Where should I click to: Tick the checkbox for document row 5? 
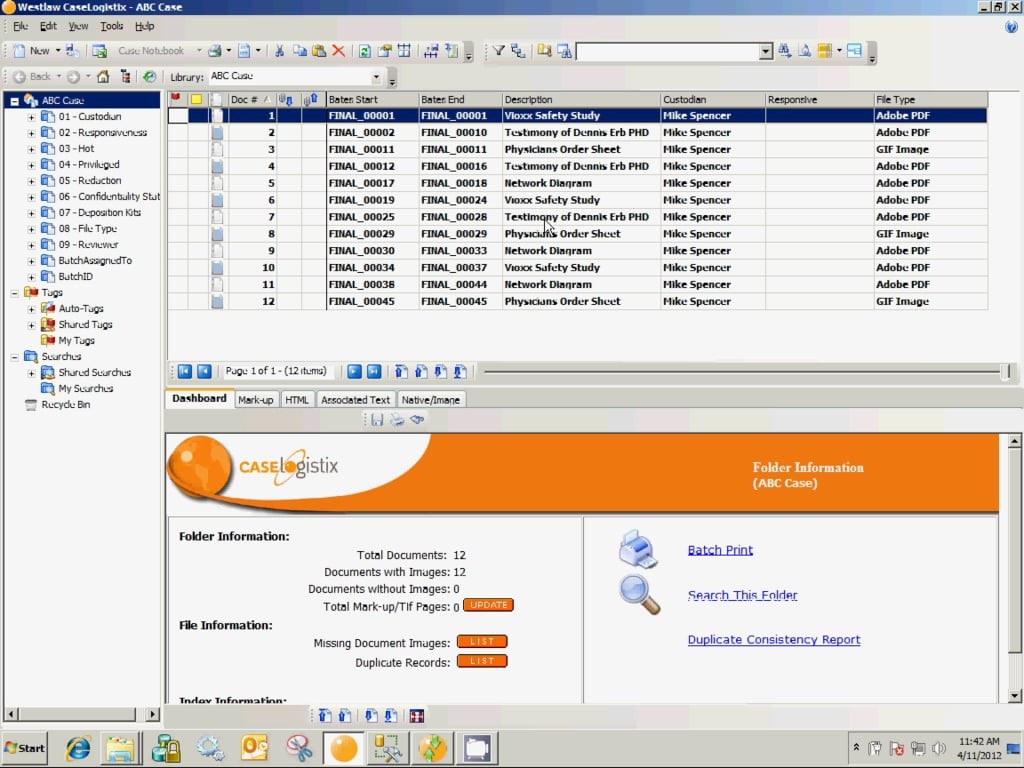point(177,184)
